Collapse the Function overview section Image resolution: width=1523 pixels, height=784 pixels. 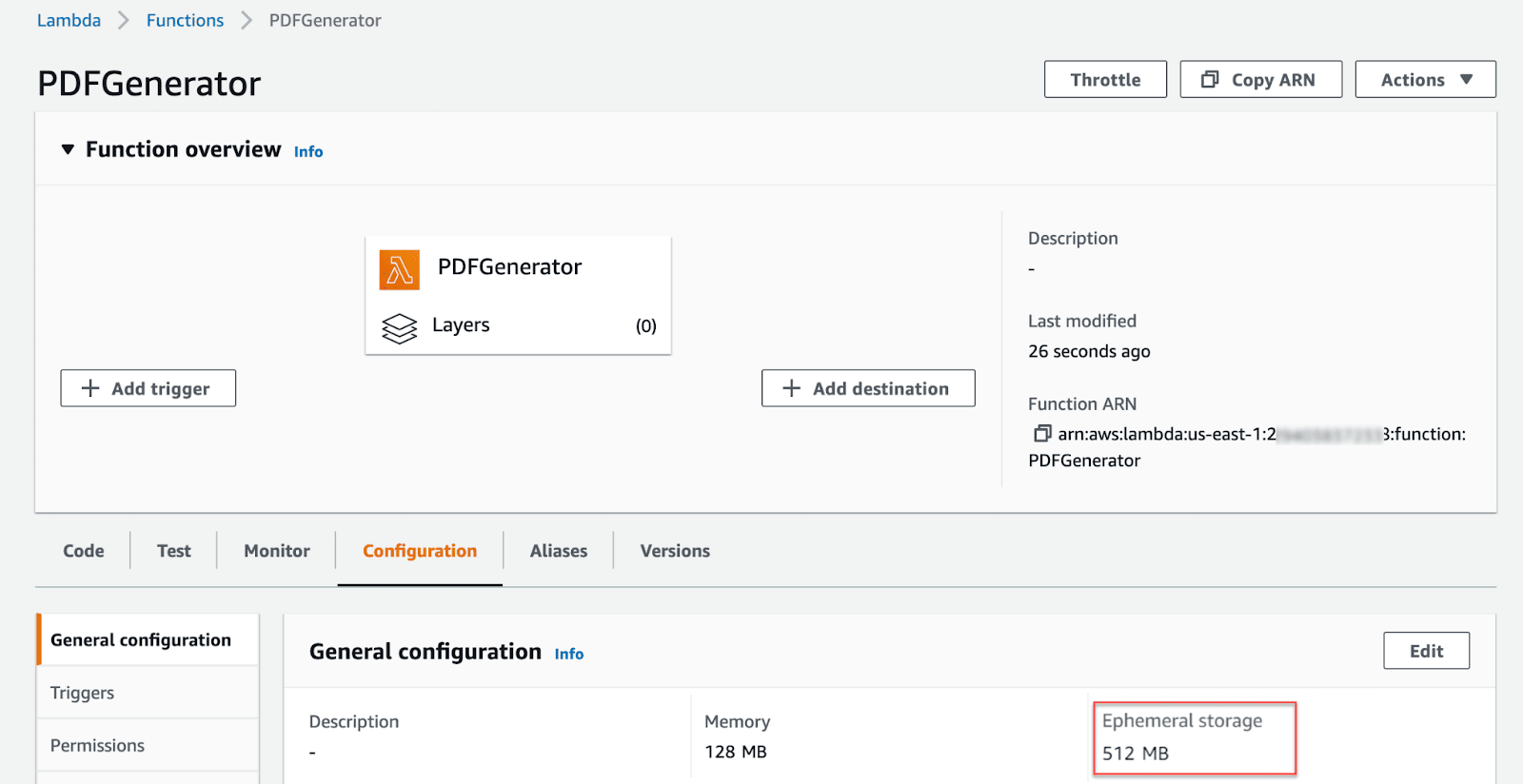coord(68,149)
